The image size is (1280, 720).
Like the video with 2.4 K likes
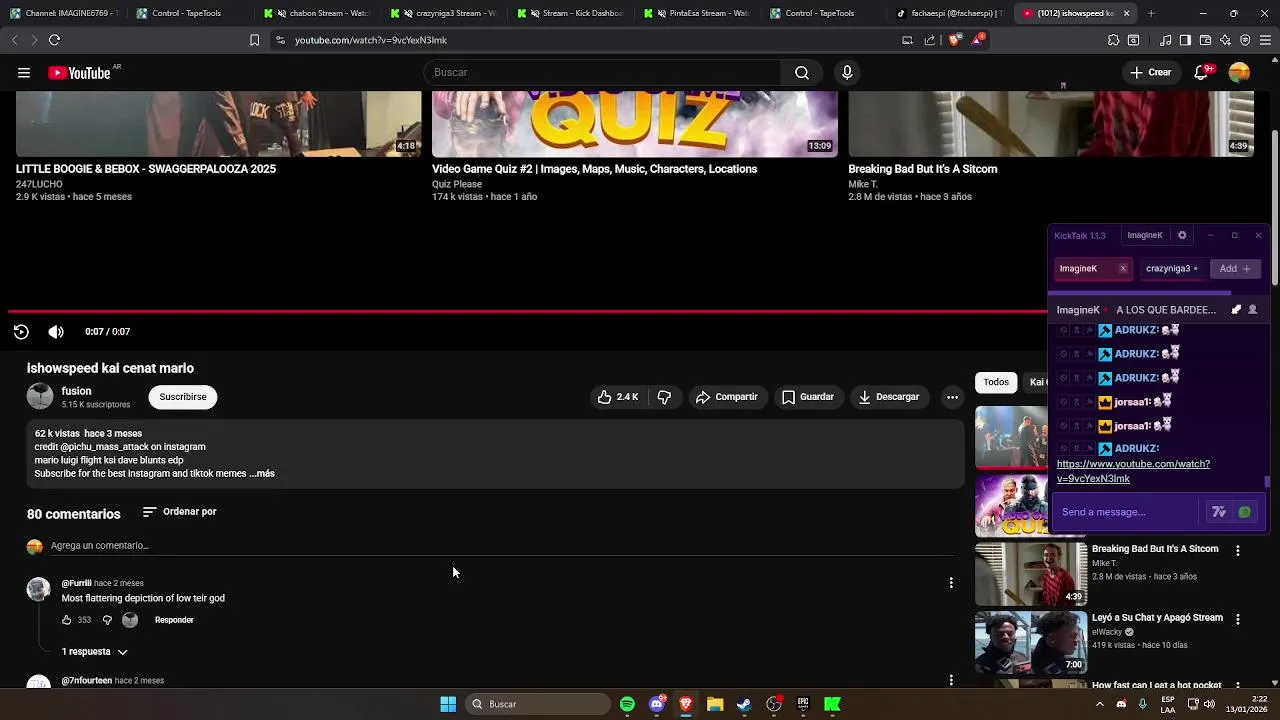(618, 397)
